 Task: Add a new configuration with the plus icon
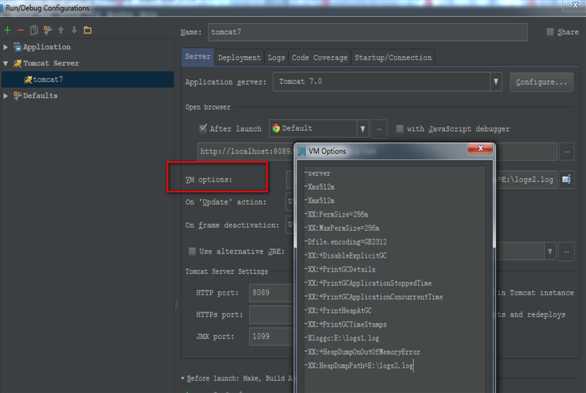coord(7,30)
